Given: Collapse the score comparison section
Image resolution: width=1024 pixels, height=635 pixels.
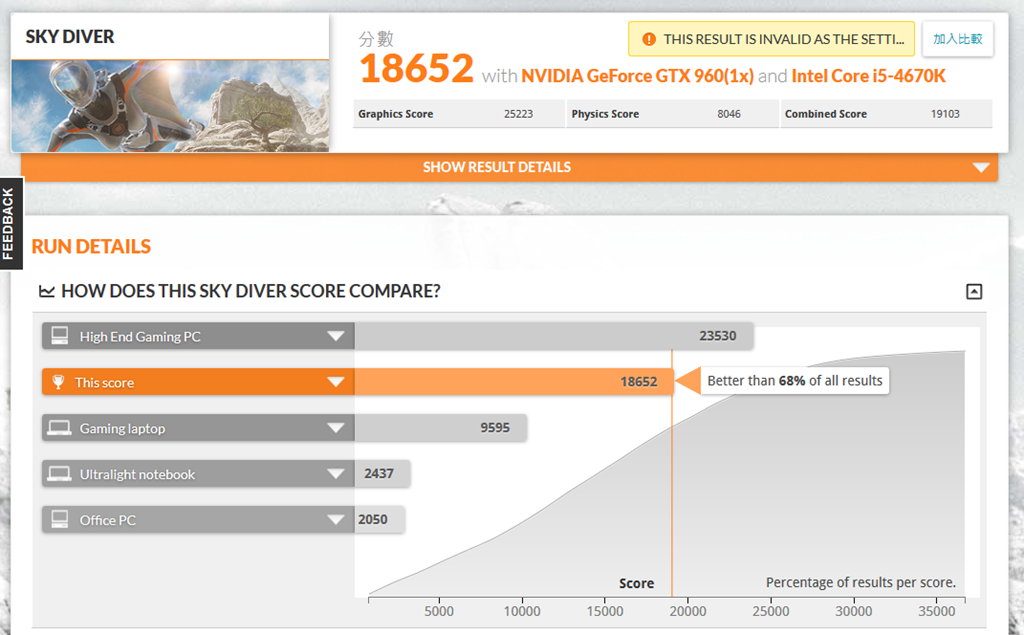Looking at the screenshot, I should click(974, 291).
